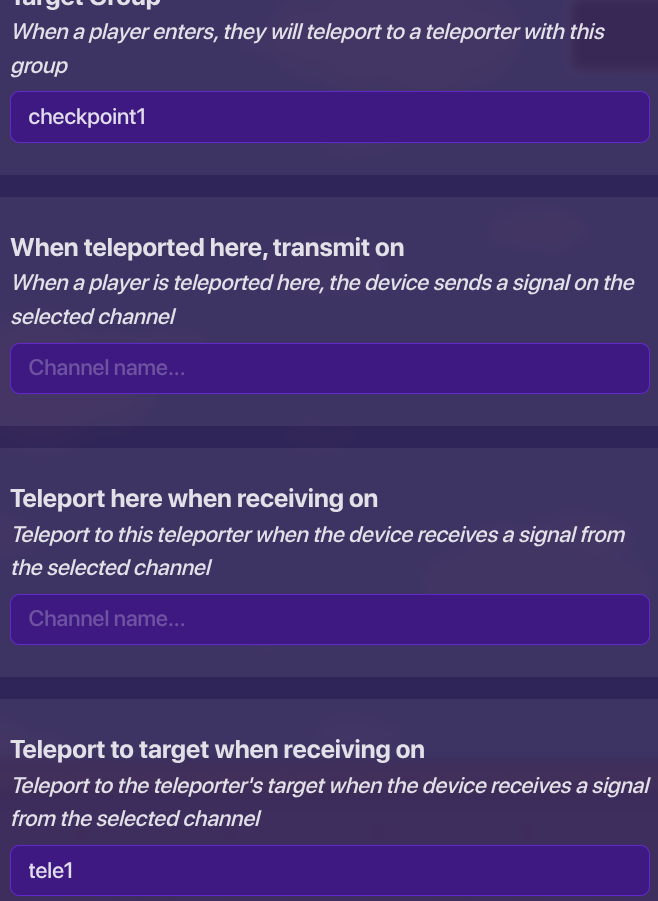Click the 'tele1' text value
Viewport: 658px width, 901px height.
(x=51, y=870)
